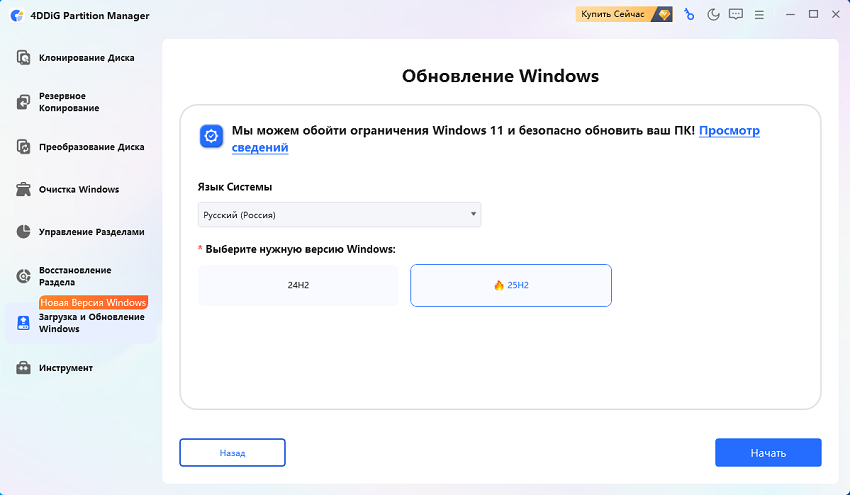Screen dimensions: 850x495
Task: Toggle dark mode with the moon icon
Action: click(x=713, y=15)
